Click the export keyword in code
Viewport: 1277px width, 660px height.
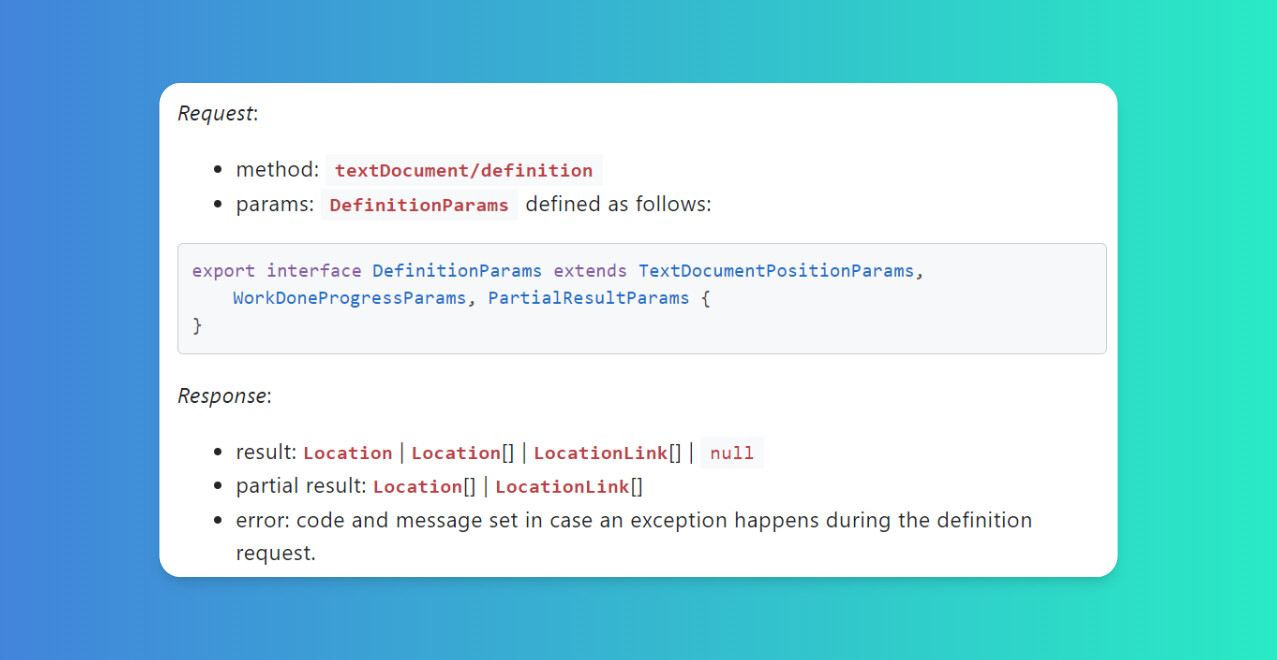[x=223, y=271]
